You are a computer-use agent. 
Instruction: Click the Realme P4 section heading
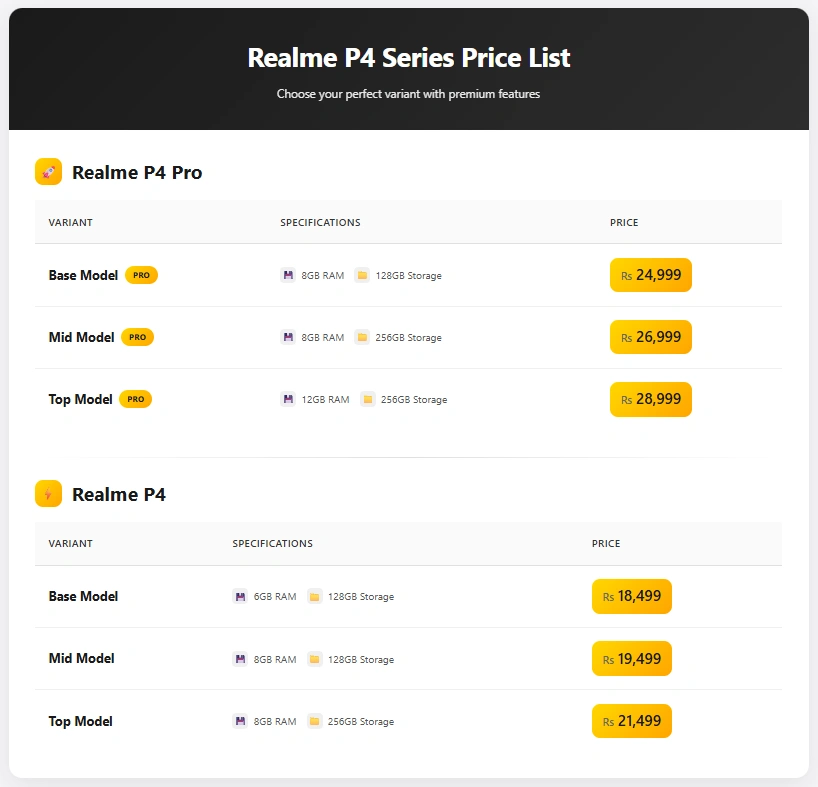[119, 494]
